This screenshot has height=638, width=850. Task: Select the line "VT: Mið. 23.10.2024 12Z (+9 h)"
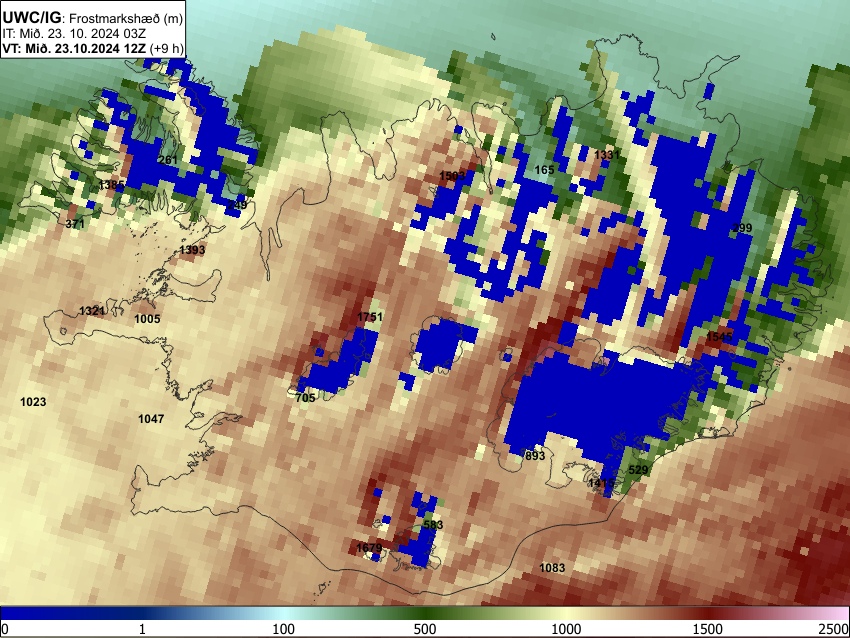pyautogui.click(x=93, y=48)
